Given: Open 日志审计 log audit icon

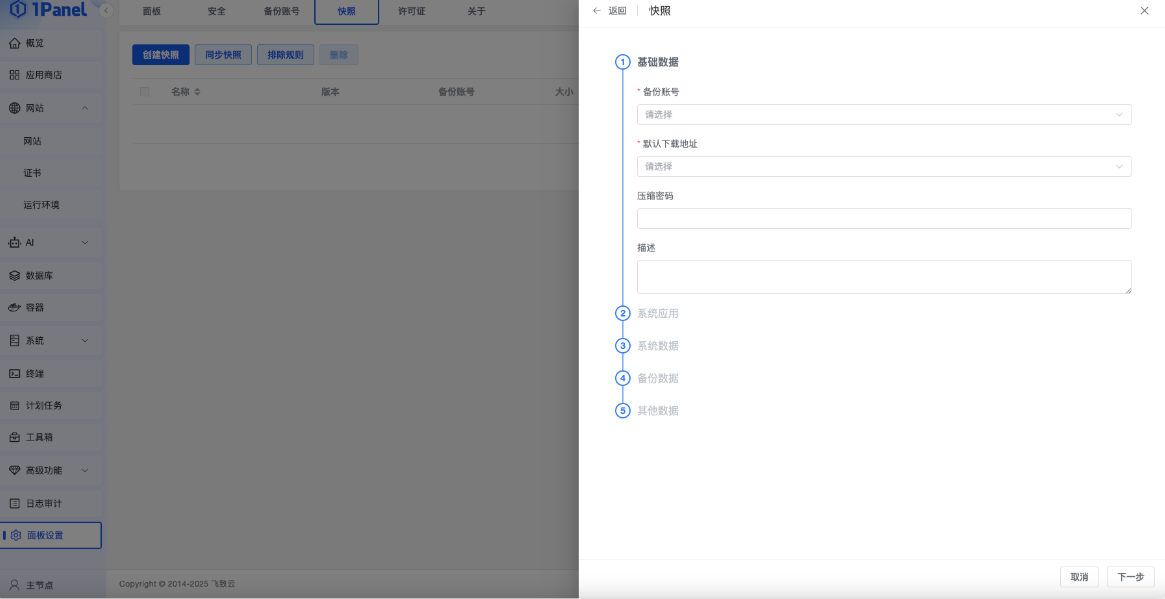Looking at the screenshot, I should 15,503.
